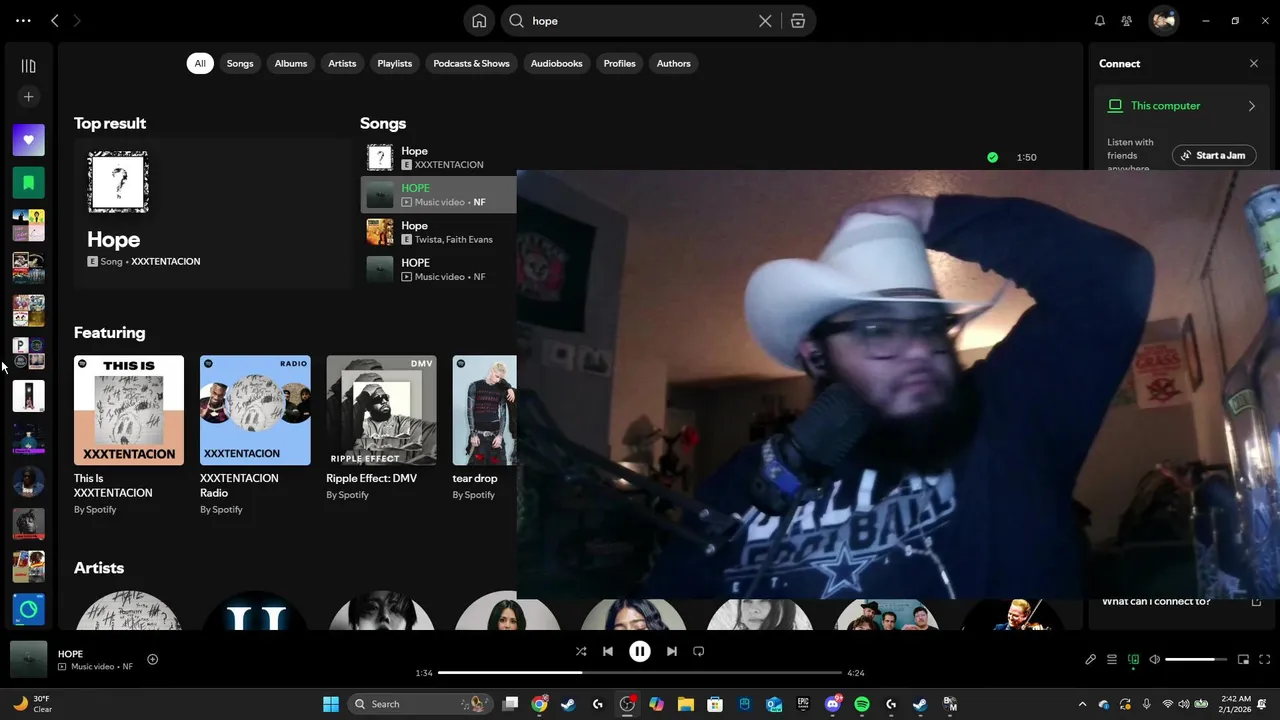Start a Jam session
Screen dimensions: 1280x720
pyautogui.click(x=1214, y=155)
